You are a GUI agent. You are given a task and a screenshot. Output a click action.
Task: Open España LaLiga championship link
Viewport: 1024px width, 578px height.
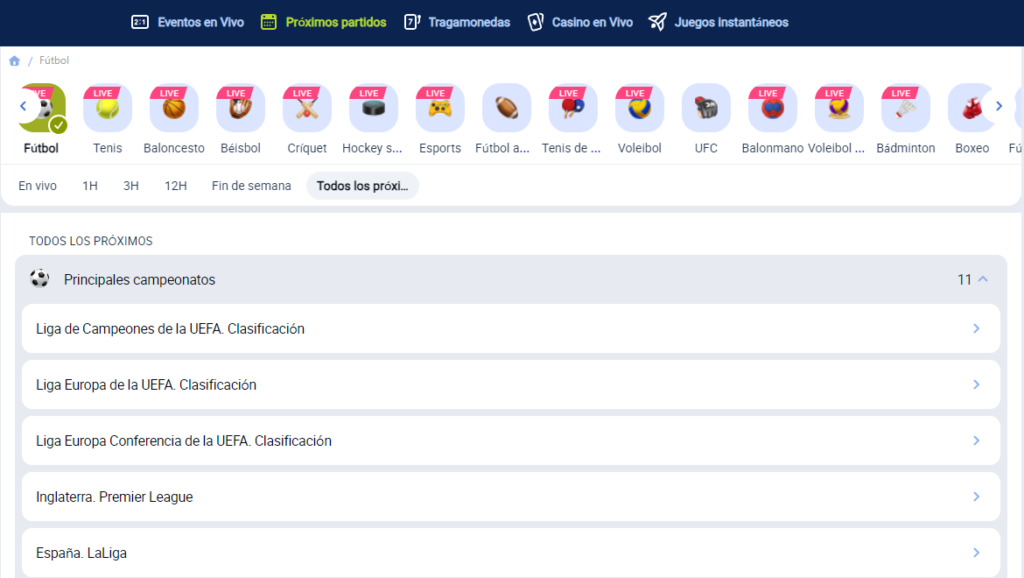point(510,553)
